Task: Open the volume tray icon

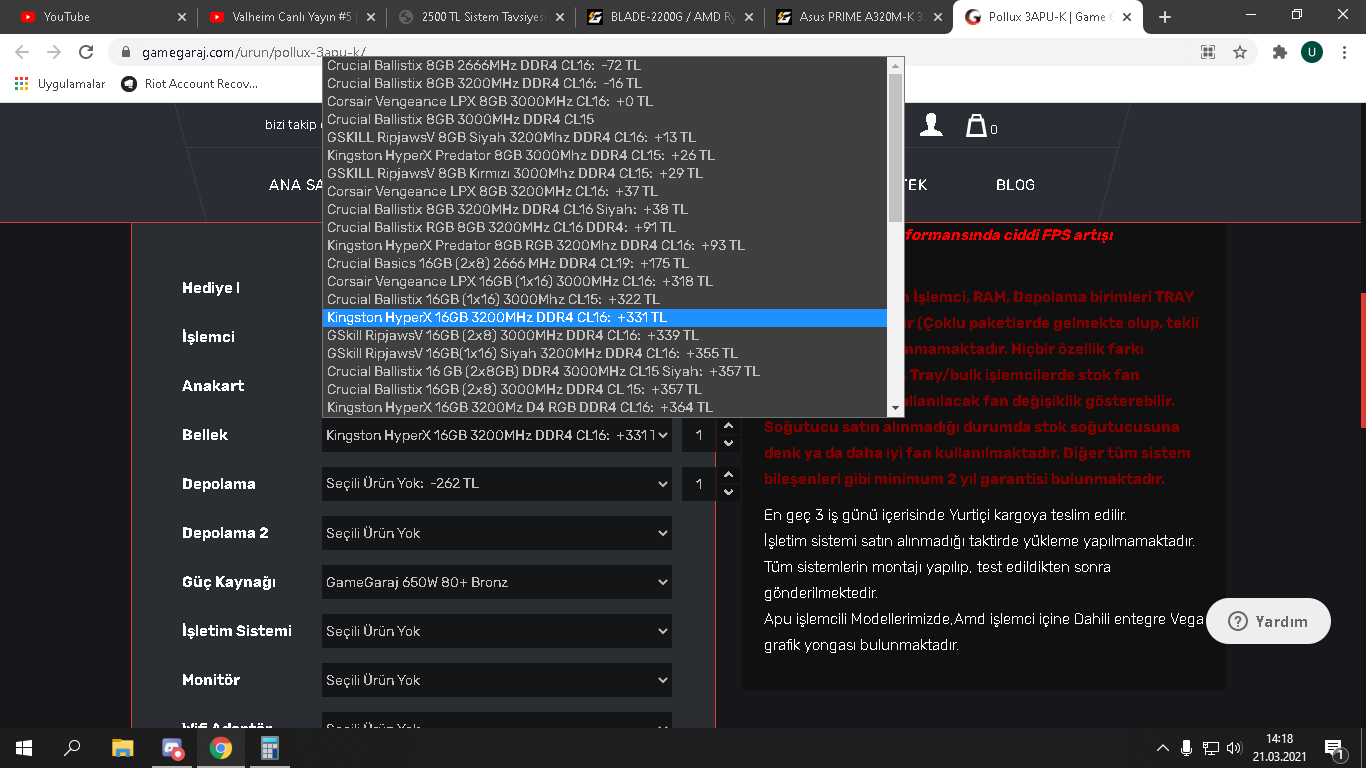Action: (x=1234, y=748)
